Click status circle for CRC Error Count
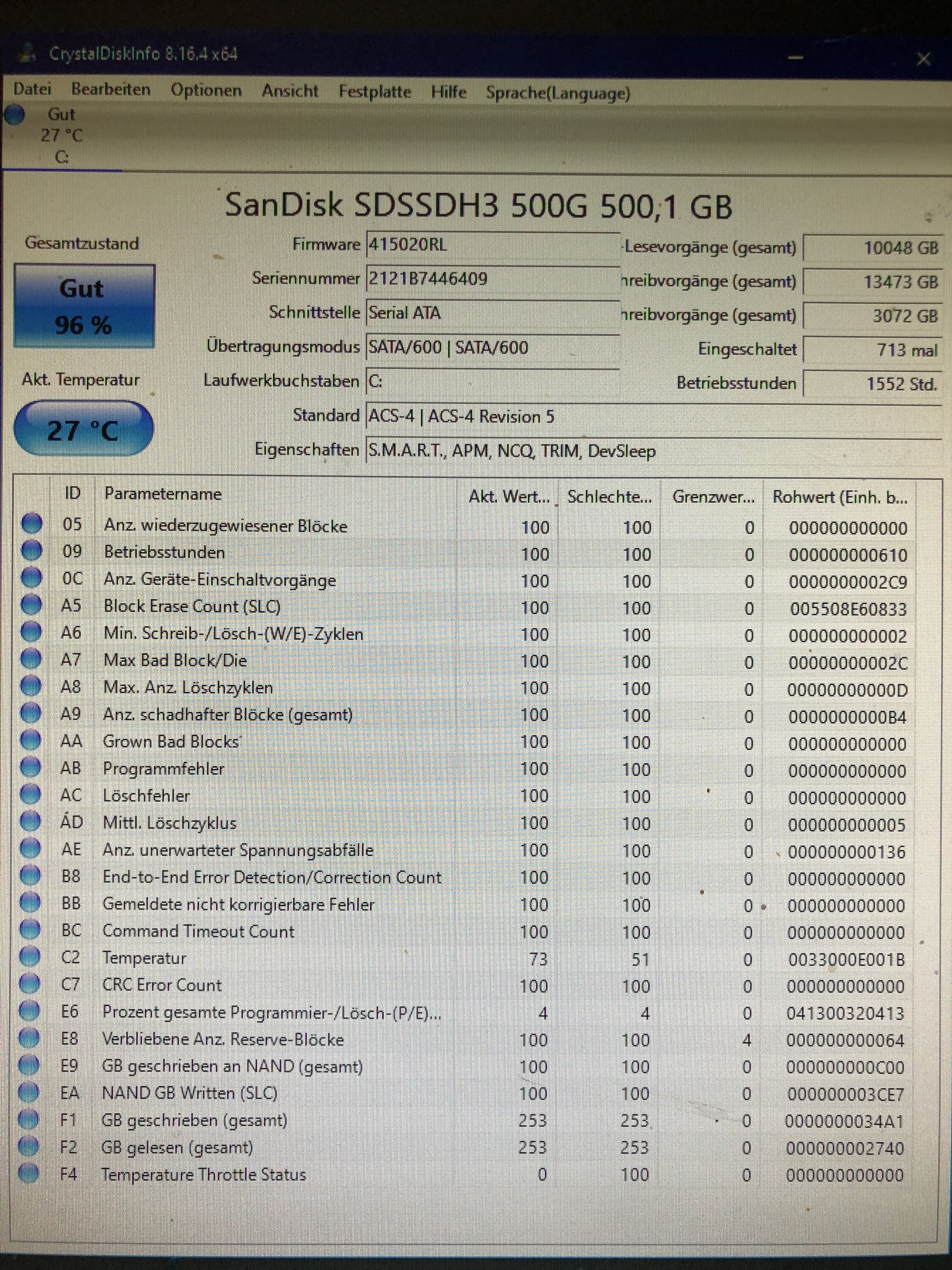The width and height of the screenshot is (952, 1270). (x=30, y=984)
